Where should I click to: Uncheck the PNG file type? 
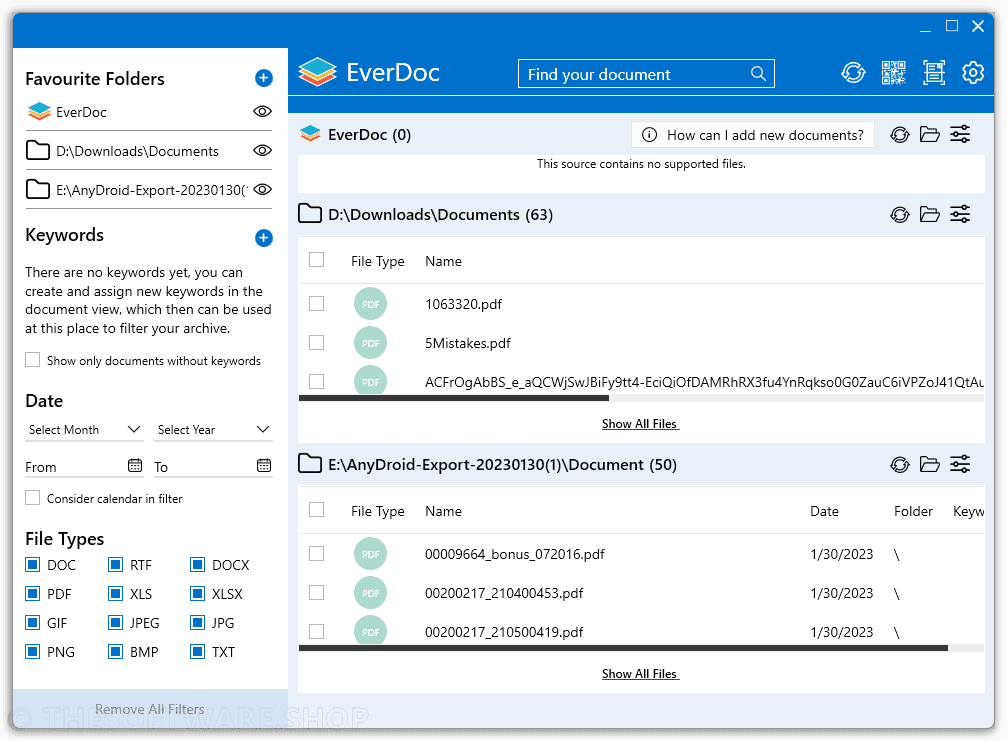pyautogui.click(x=33, y=652)
